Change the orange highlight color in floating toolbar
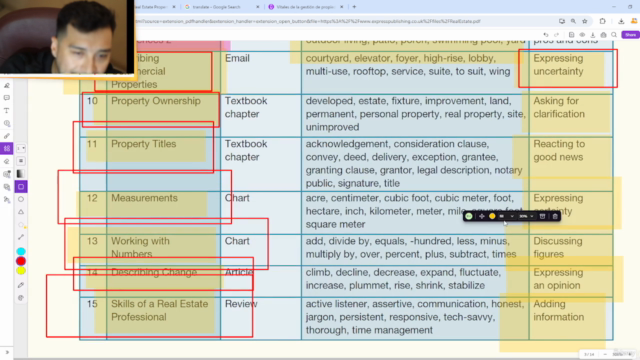This screenshot has height=360, width=640. pos(492,216)
